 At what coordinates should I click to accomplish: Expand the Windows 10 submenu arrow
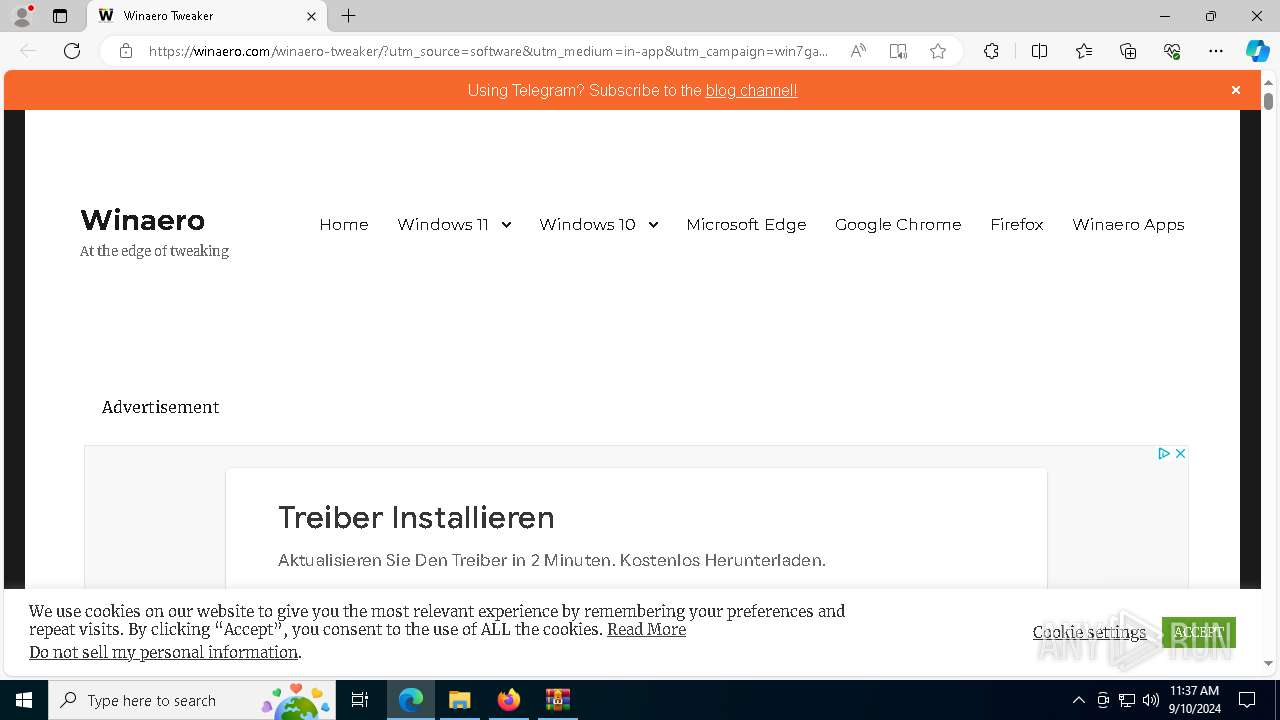click(x=653, y=225)
